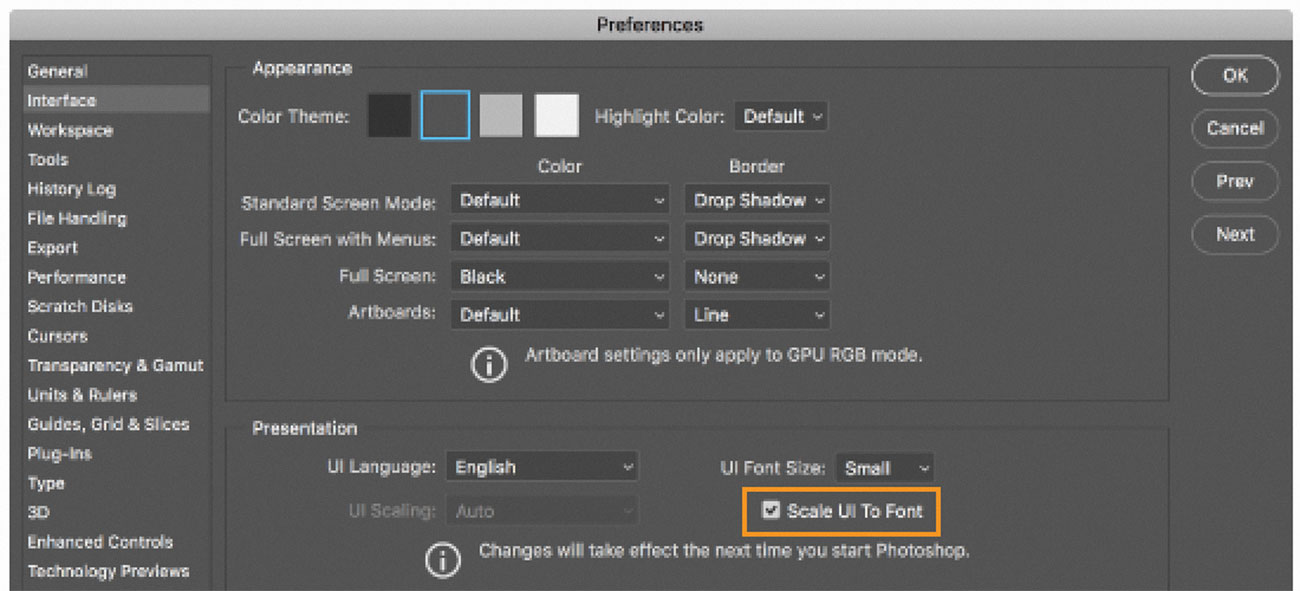
Task: Open Standard Screen Mode color dropdown
Action: tap(560, 200)
